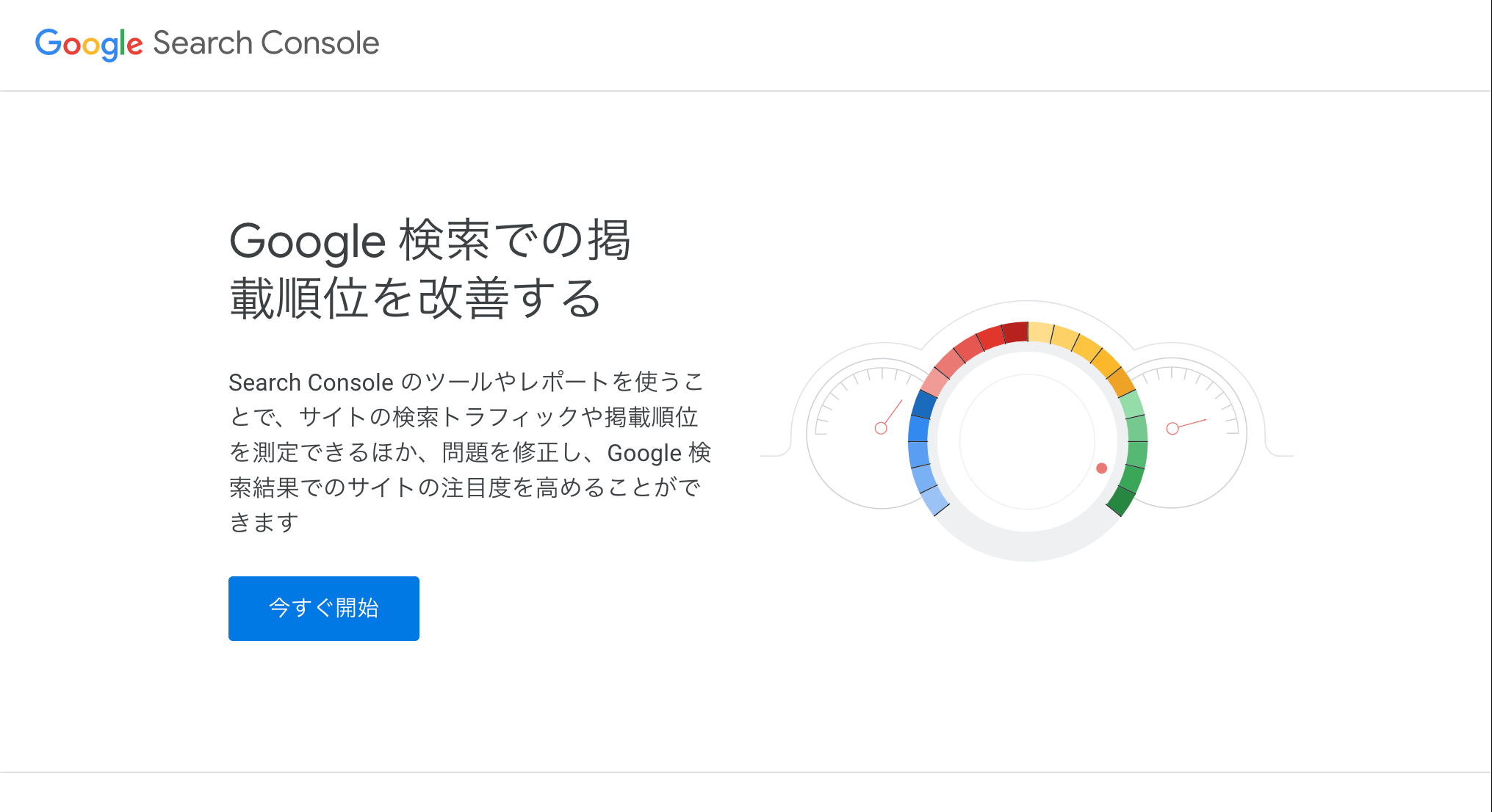
Task: Click the right gauge's red needle pivot
Action: 1172,429
